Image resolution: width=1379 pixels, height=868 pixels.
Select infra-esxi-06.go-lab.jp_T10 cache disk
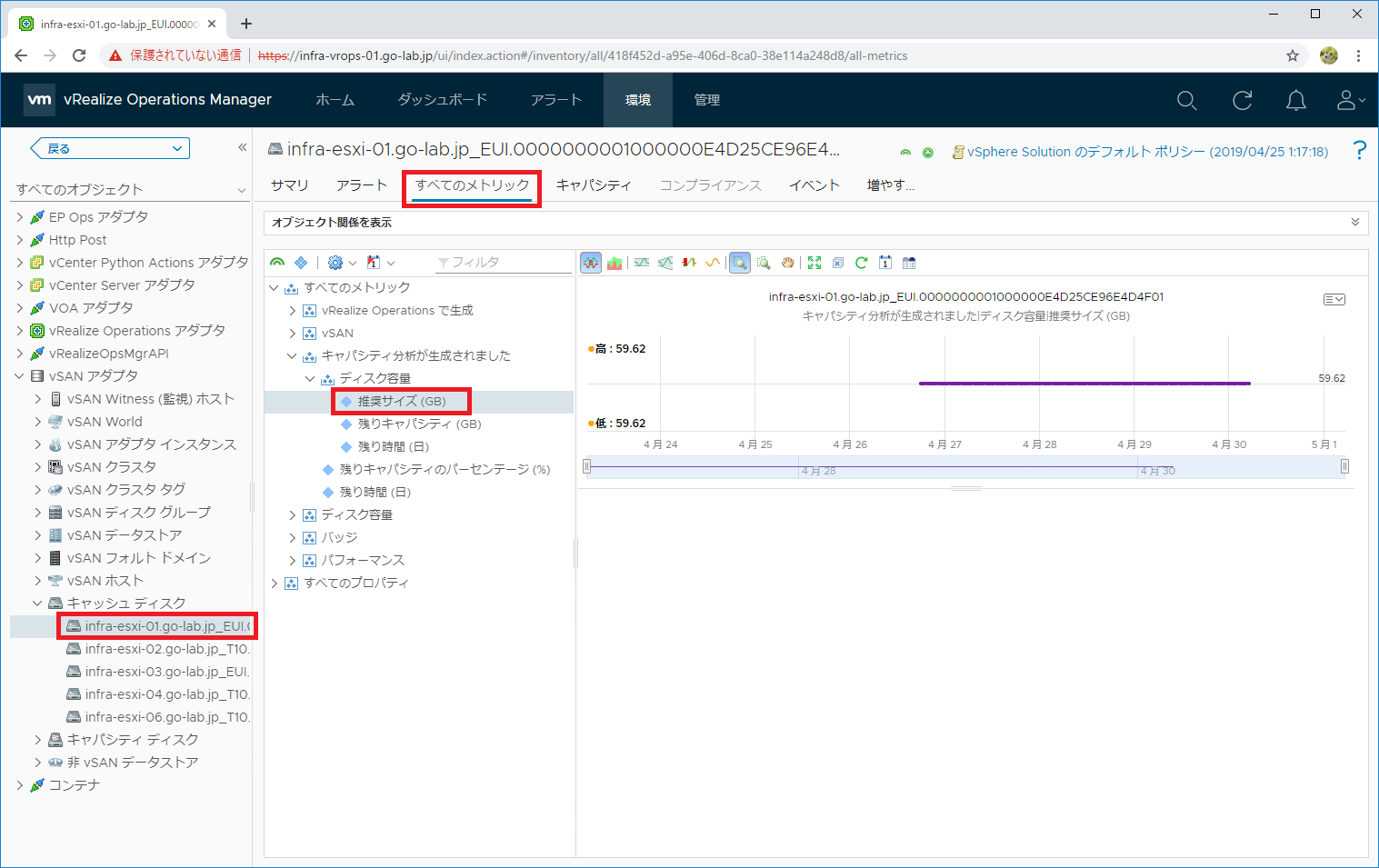click(166, 717)
